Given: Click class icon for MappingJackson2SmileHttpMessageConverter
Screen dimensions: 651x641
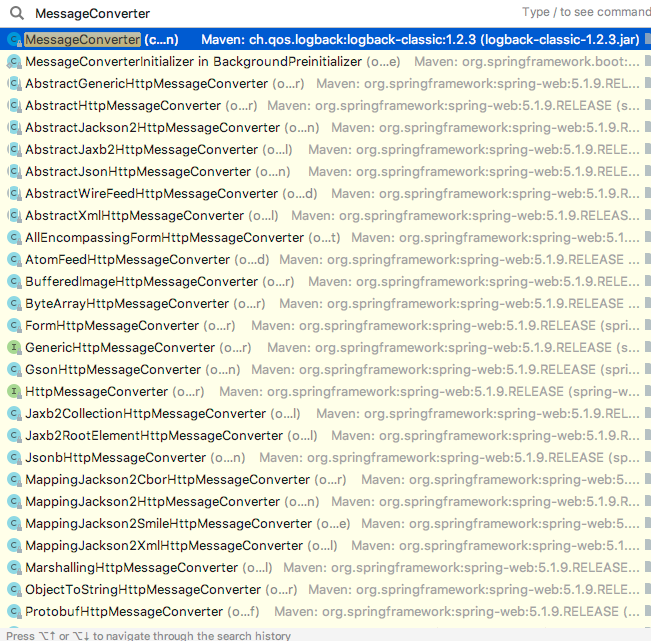Looking at the screenshot, I should (15, 524).
